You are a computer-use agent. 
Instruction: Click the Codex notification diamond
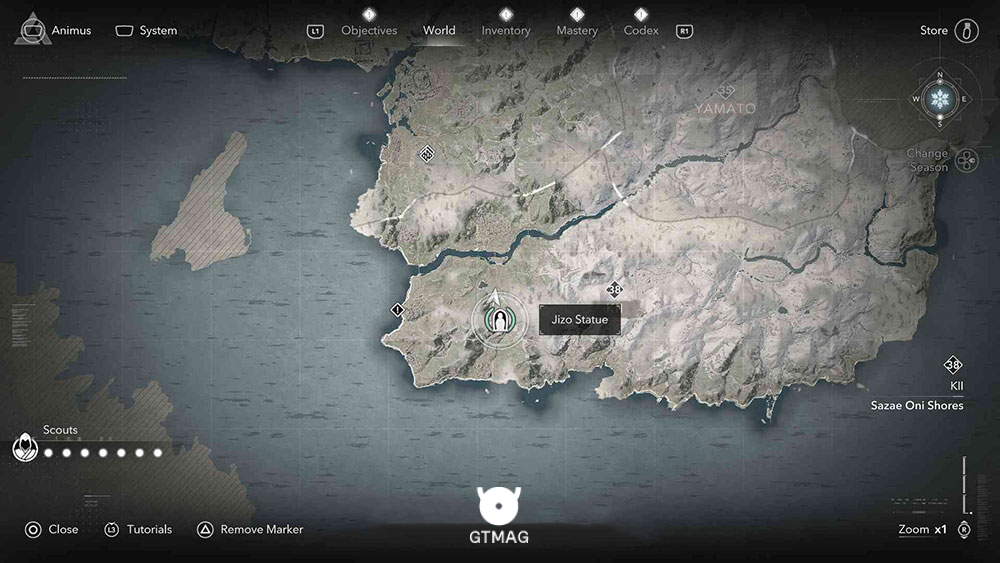pyautogui.click(x=641, y=14)
